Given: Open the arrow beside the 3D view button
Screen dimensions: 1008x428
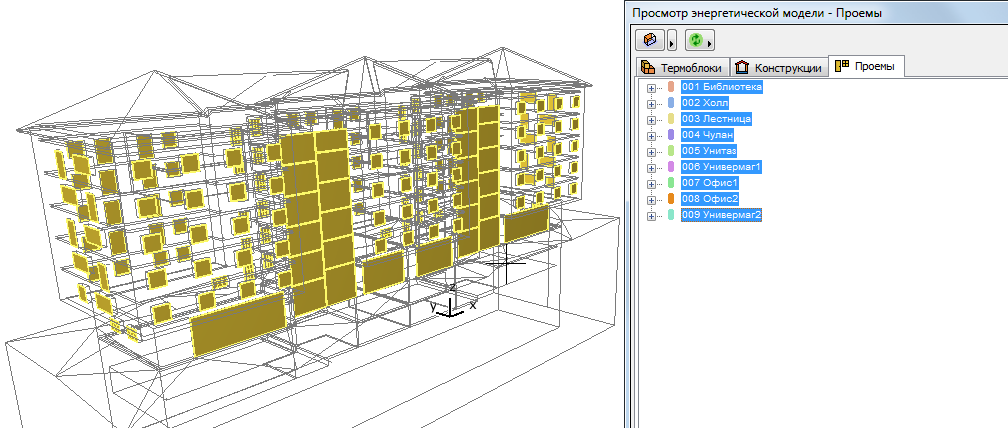Looking at the screenshot, I should click(x=672, y=40).
